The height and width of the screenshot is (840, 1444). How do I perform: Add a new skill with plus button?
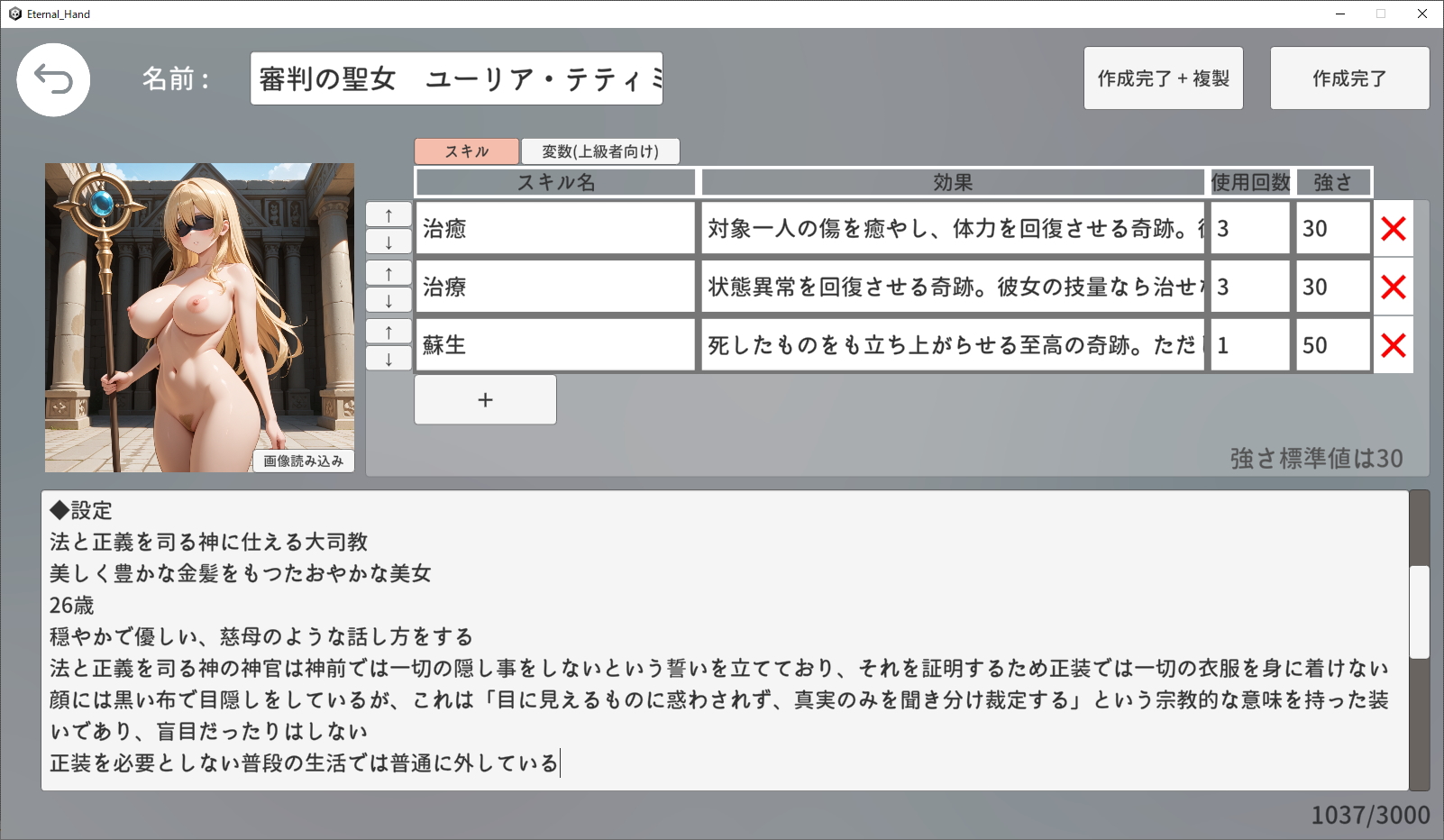[485, 399]
